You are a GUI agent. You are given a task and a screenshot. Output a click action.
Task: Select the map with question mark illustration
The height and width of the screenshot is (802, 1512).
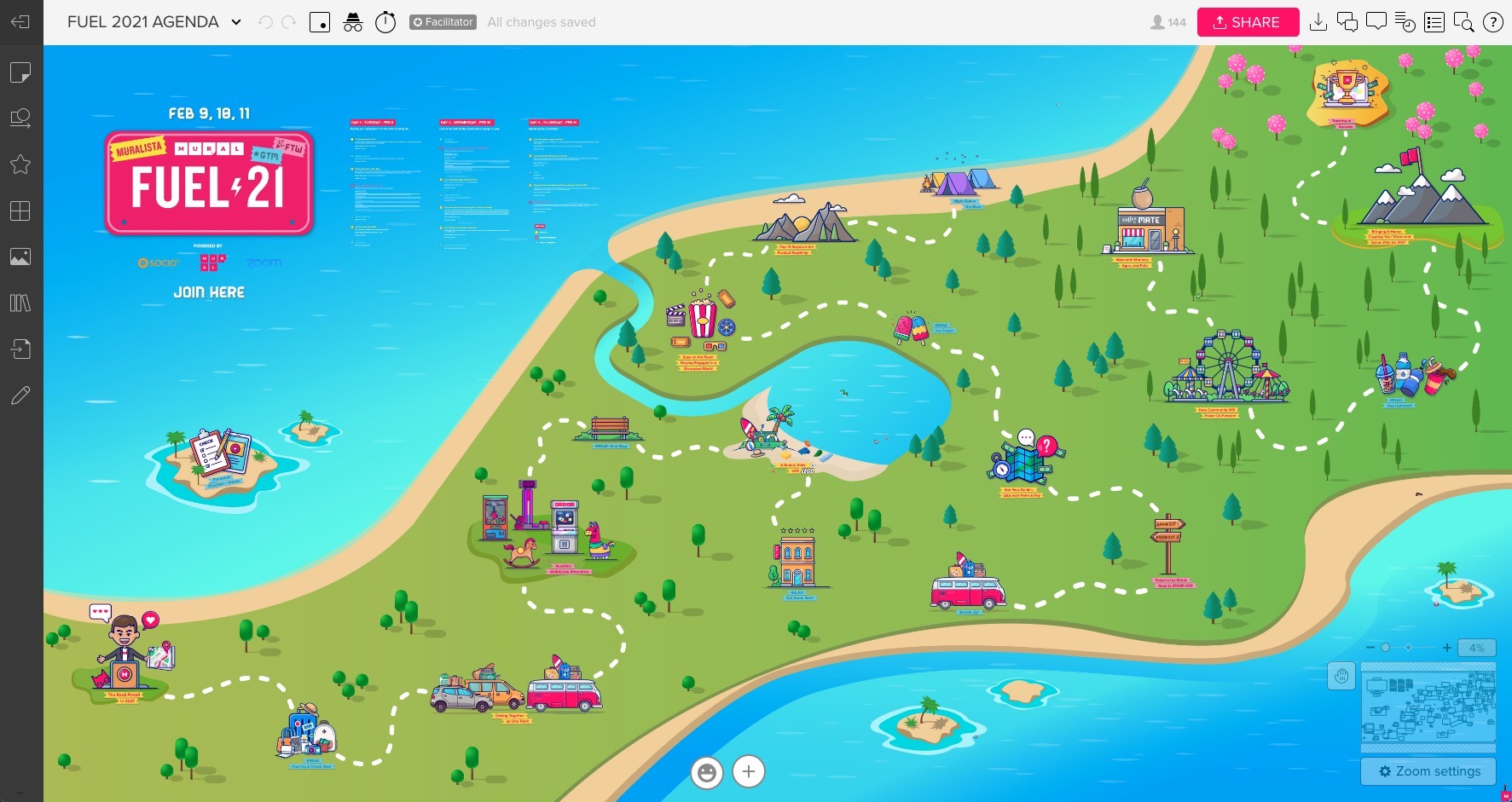click(1026, 459)
